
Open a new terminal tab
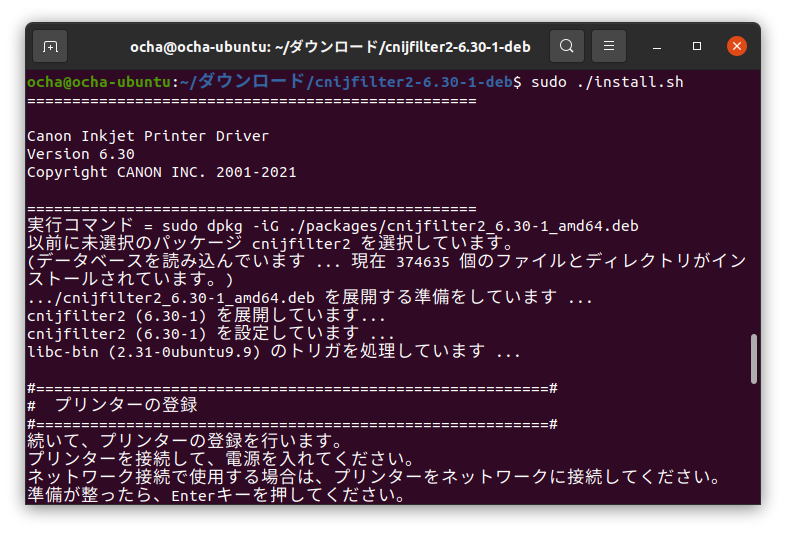pyautogui.click(x=50, y=47)
